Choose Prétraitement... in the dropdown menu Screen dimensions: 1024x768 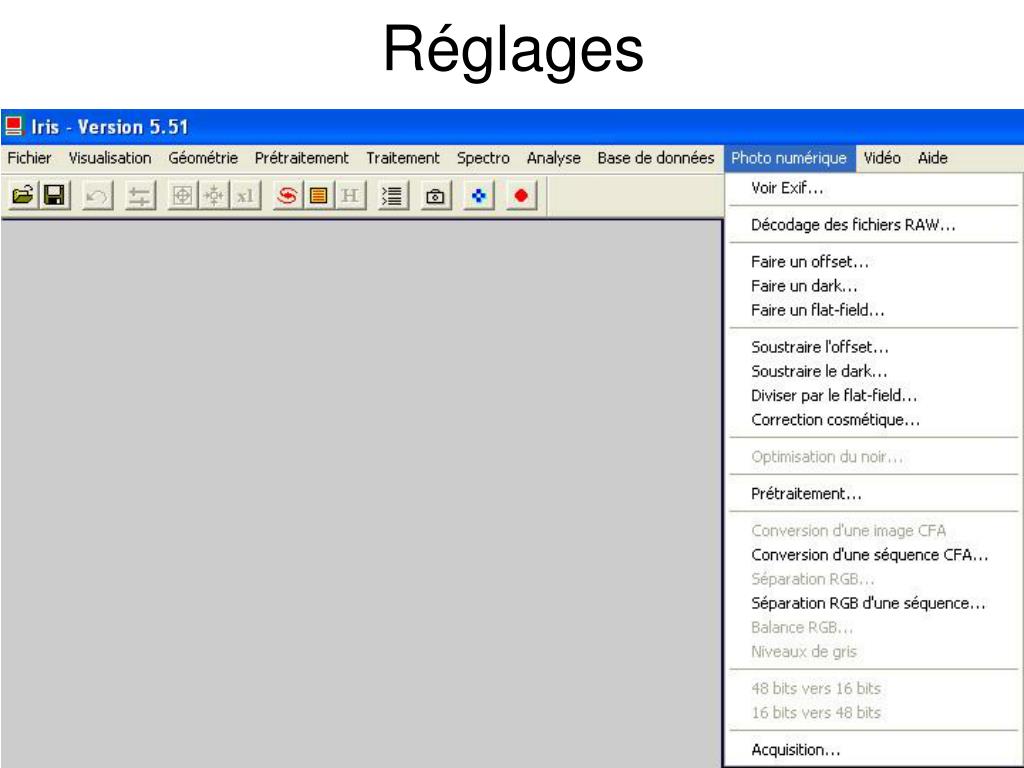click(873, 494)
